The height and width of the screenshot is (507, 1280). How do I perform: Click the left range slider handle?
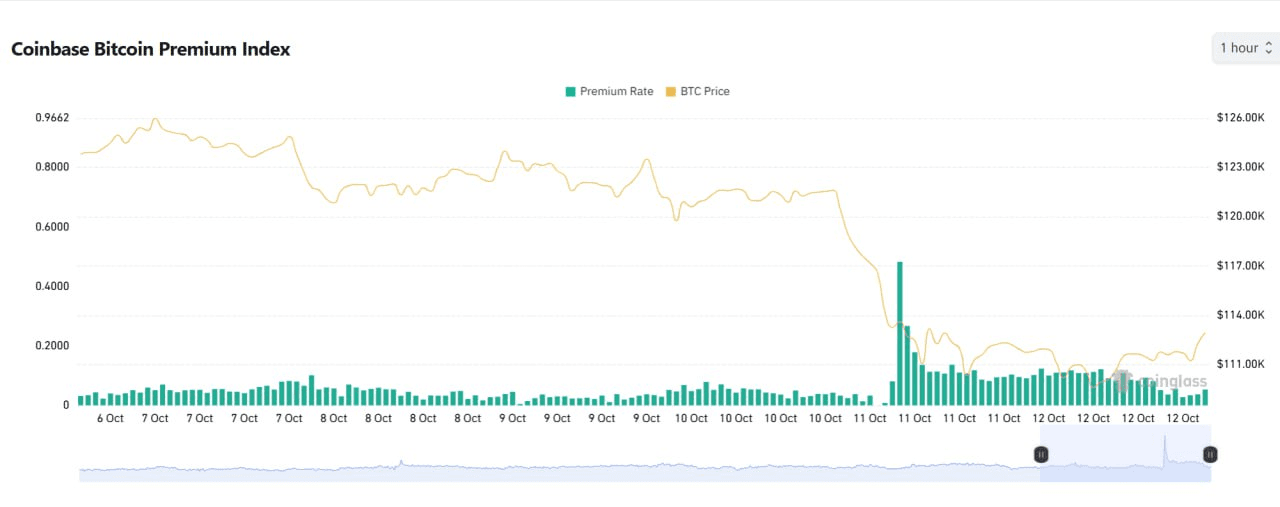(x=1041, y=455)
